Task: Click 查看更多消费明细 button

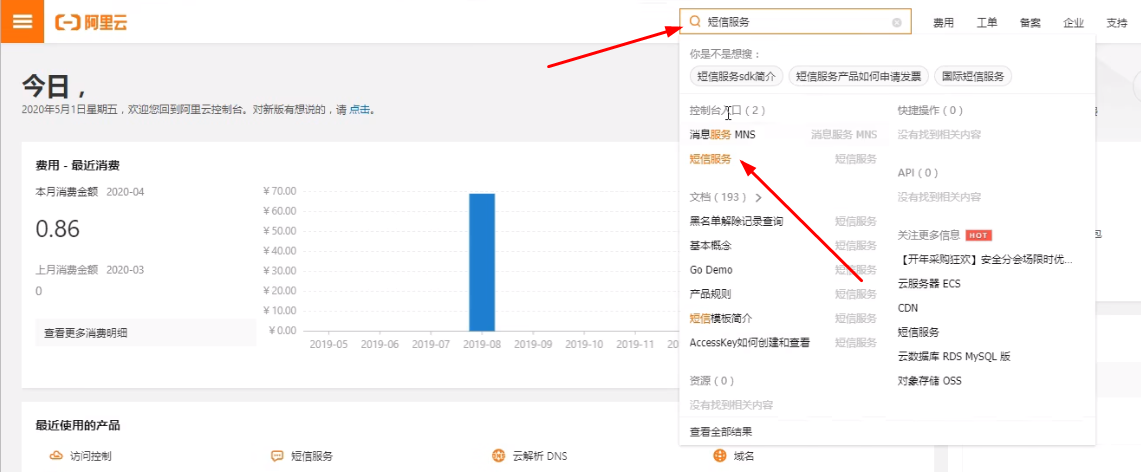Action: 146,332
